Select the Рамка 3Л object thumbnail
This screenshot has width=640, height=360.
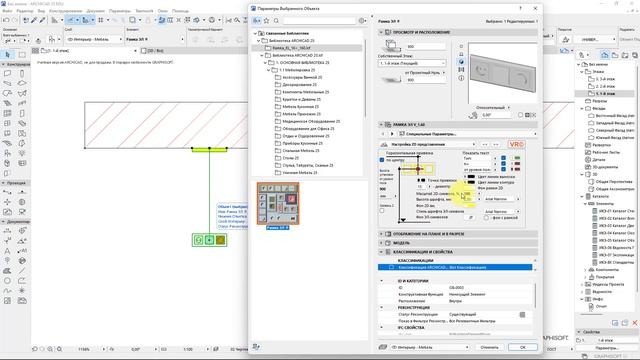coord(278,203)
